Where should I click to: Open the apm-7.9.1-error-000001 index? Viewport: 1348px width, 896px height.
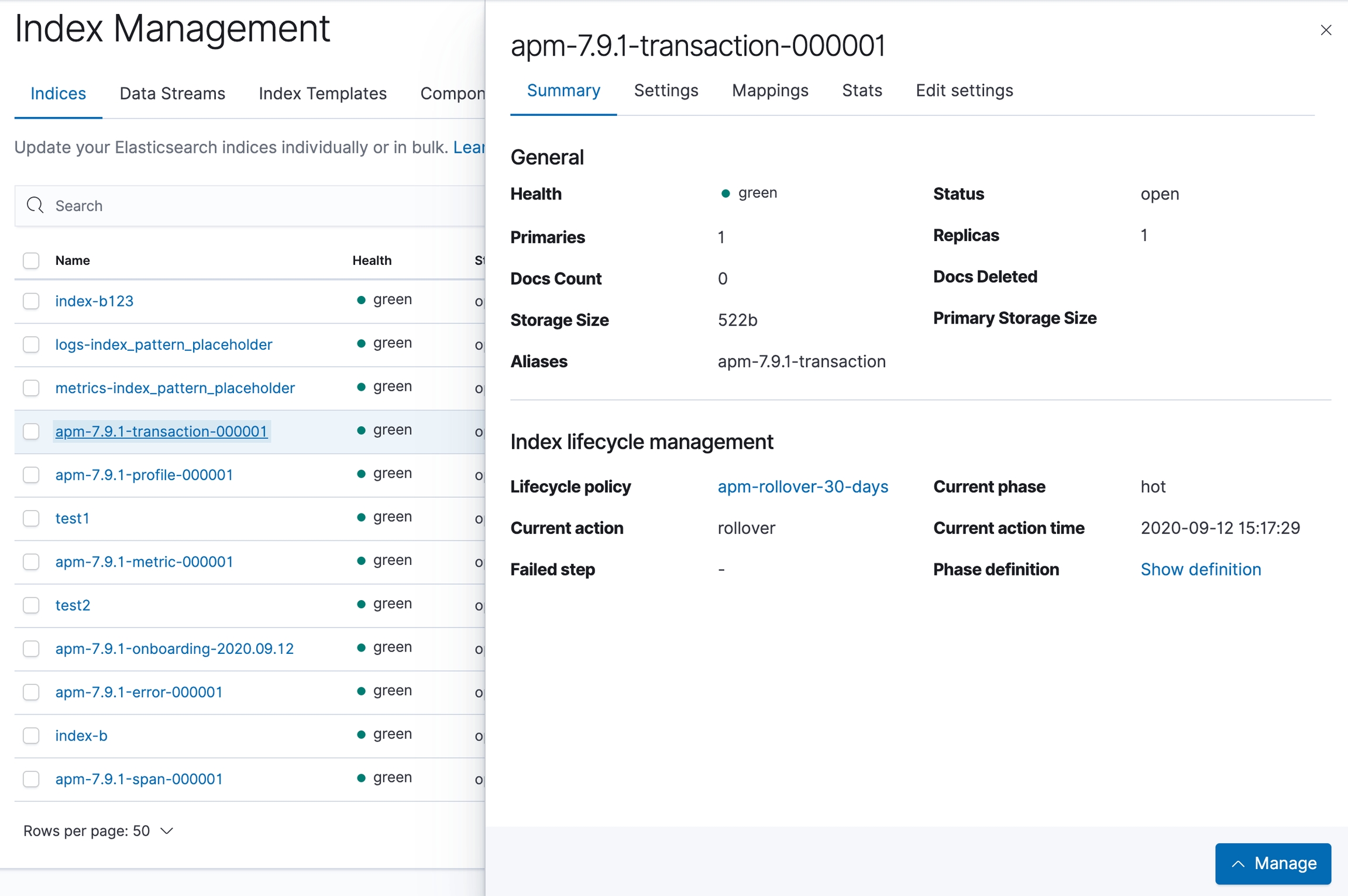[x=139, y=692]
